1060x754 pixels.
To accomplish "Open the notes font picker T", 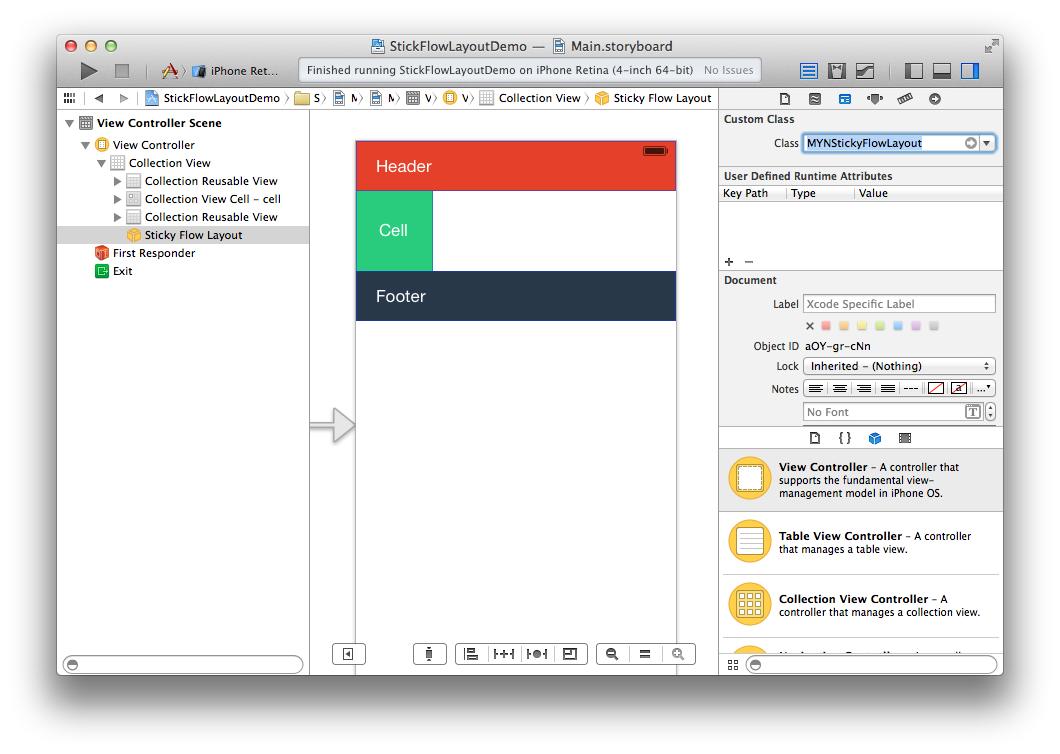I will 973,412.
